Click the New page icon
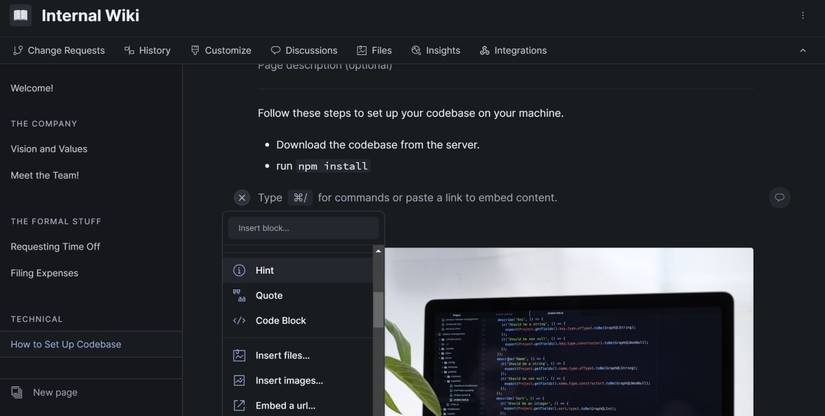 [x=17, y=392]
